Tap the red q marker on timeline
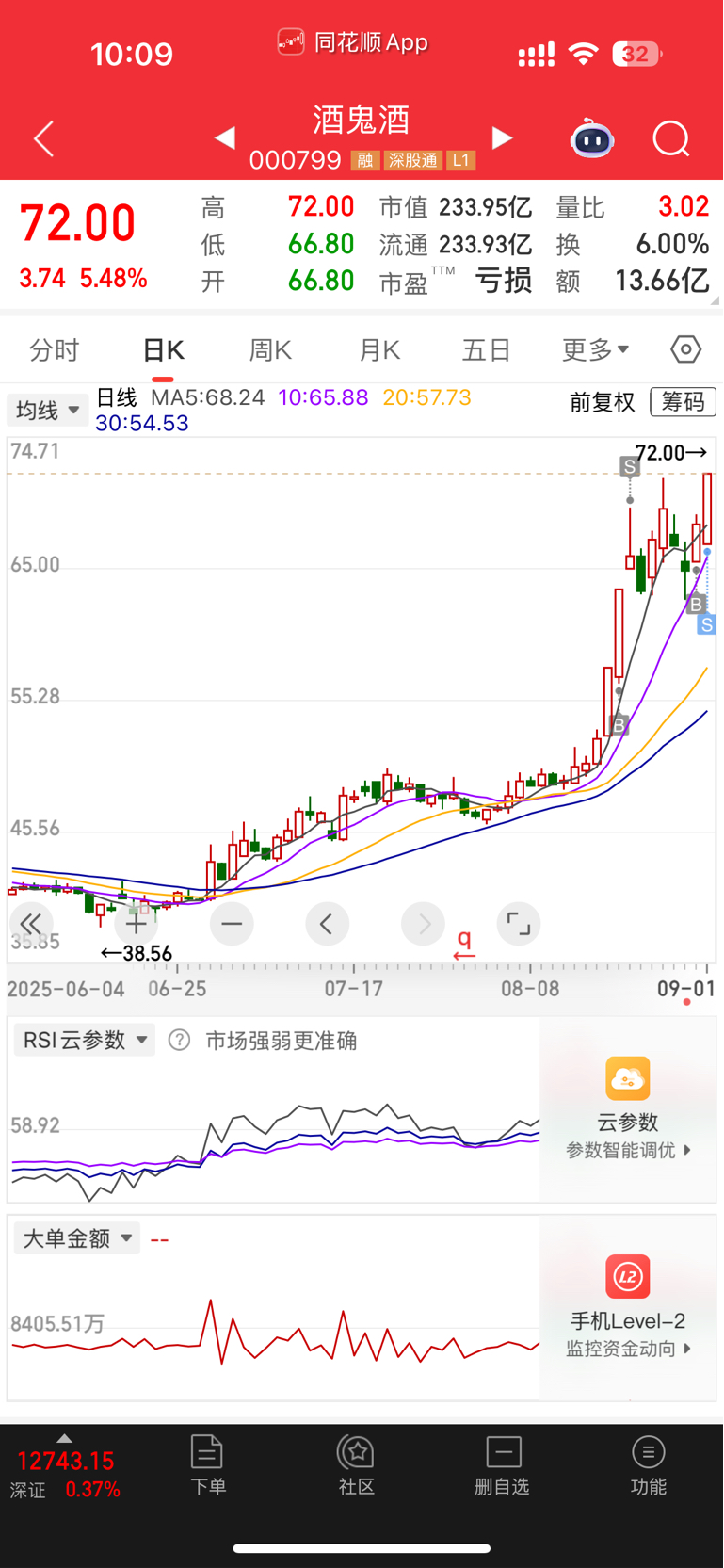The image size is (724, 1568). tap(464, 945)
